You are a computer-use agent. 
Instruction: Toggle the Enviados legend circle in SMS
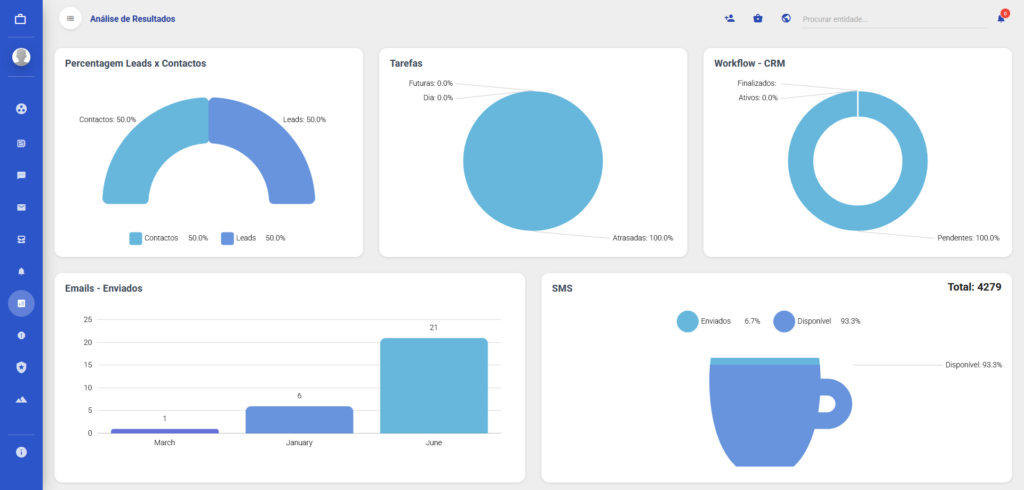[687, 321]
